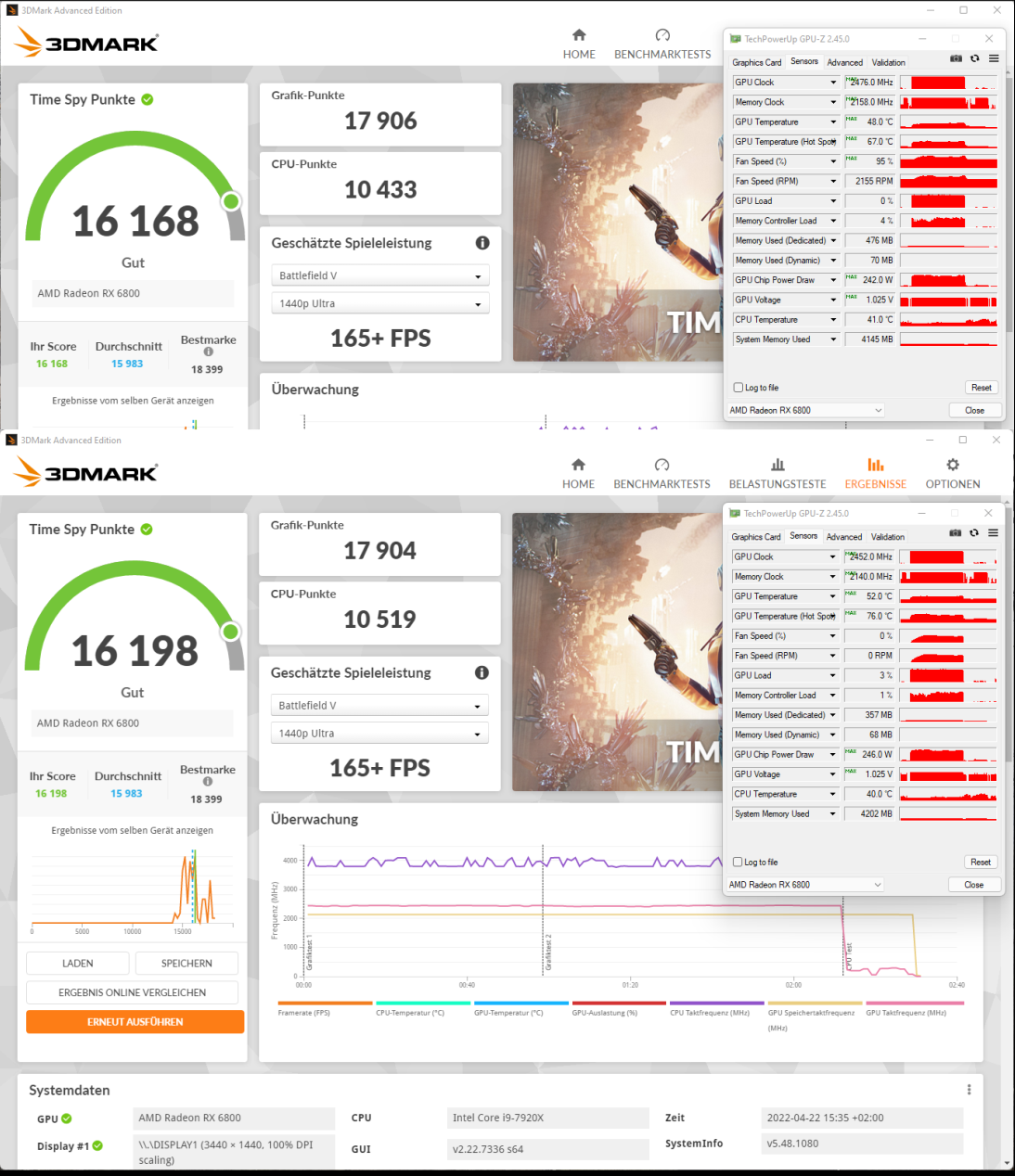Open the Battlefield V dropdown in the upper window

coord(379,275)
